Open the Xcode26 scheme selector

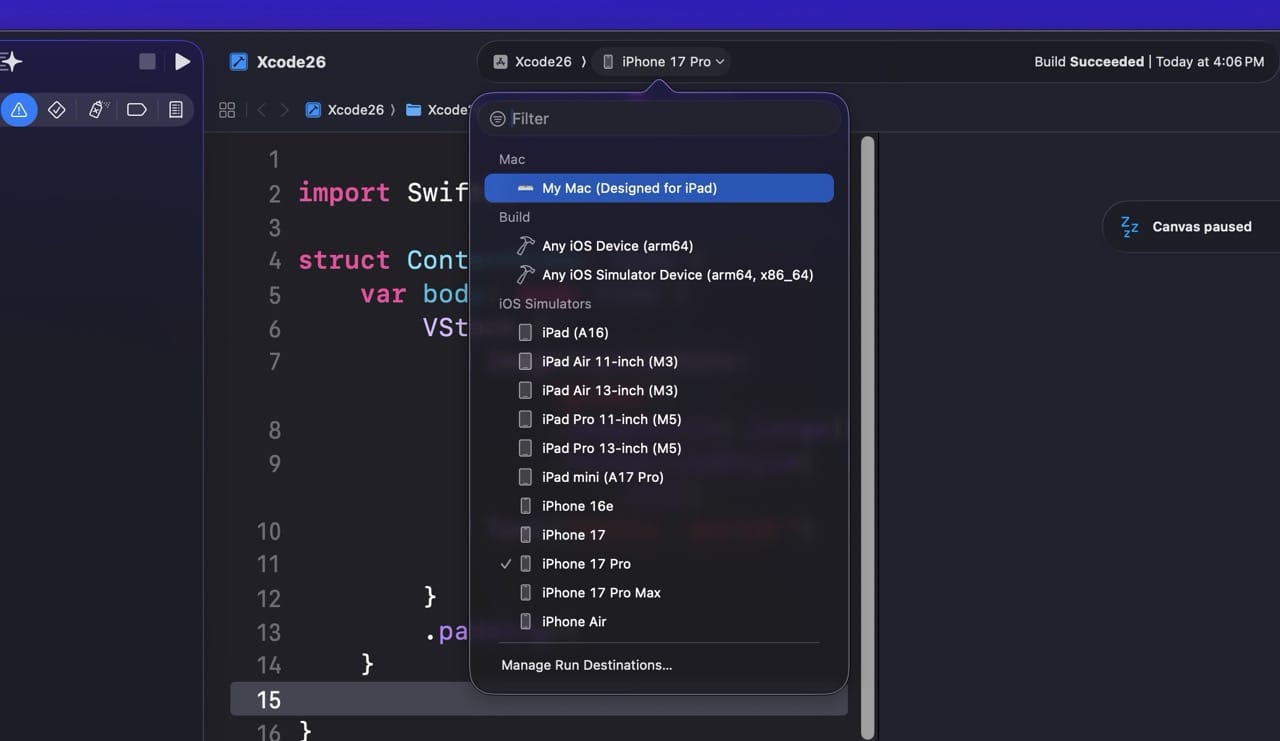[x=533, y=62]
